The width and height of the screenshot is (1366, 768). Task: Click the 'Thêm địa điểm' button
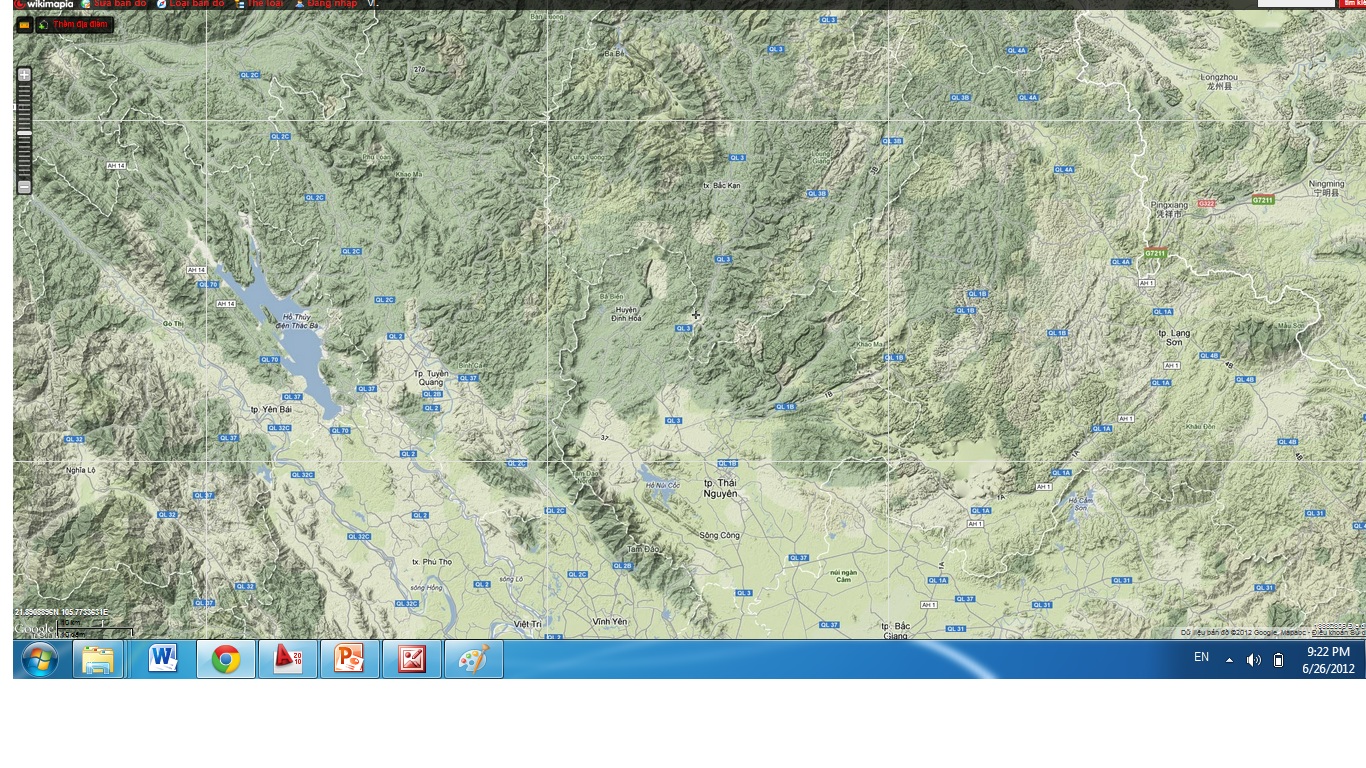click(74, 24)
